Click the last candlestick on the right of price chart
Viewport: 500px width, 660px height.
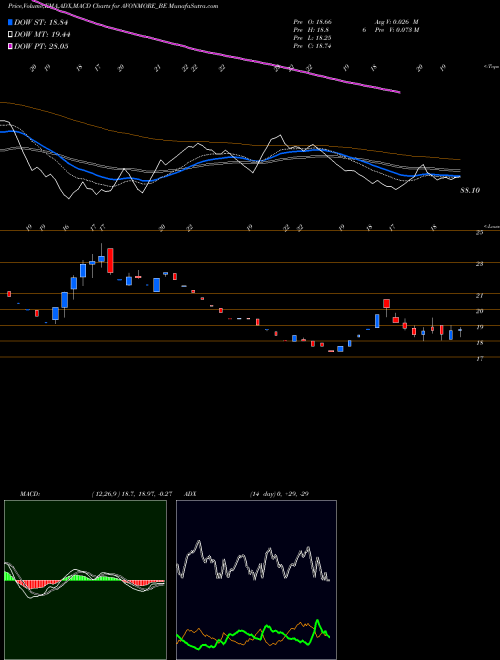(460, 331)
